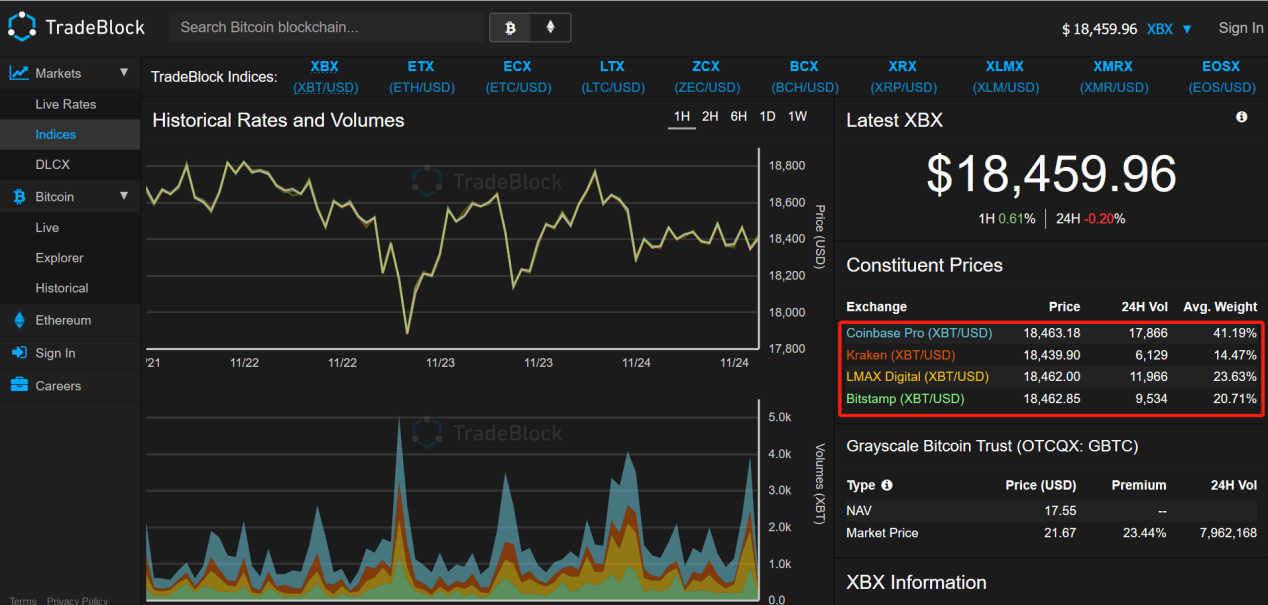Select the XMRX (XMR/USD) index
1268x605 pixels.
(x=1113, y=77)
